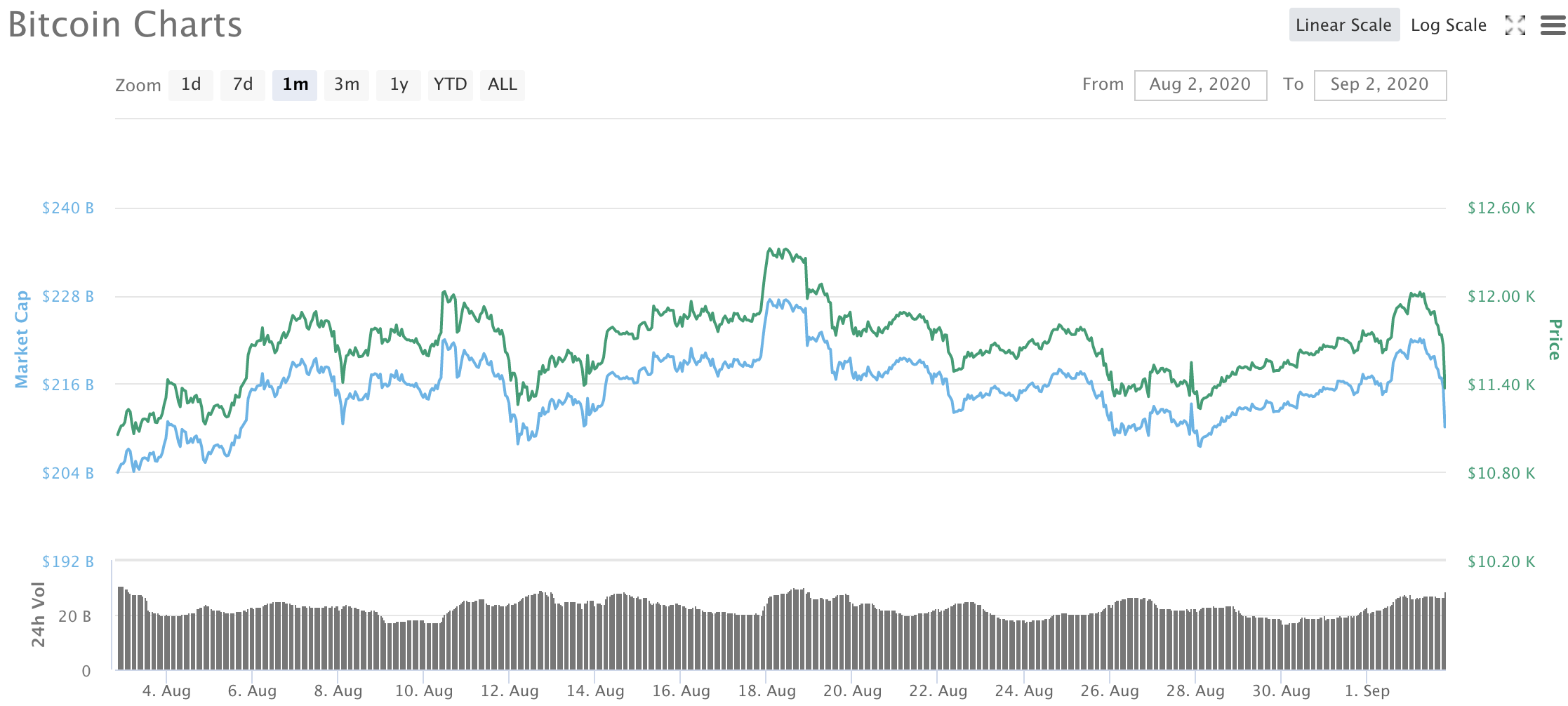Toggle fullscreen chart view
Screen dimensions: 1568x706
pos(1515,26)
